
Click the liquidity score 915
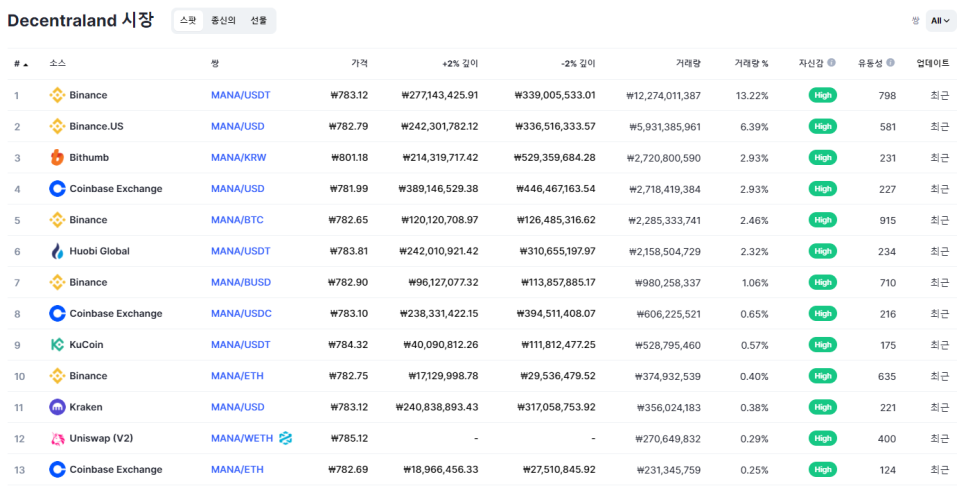click(x=888, y=221)
